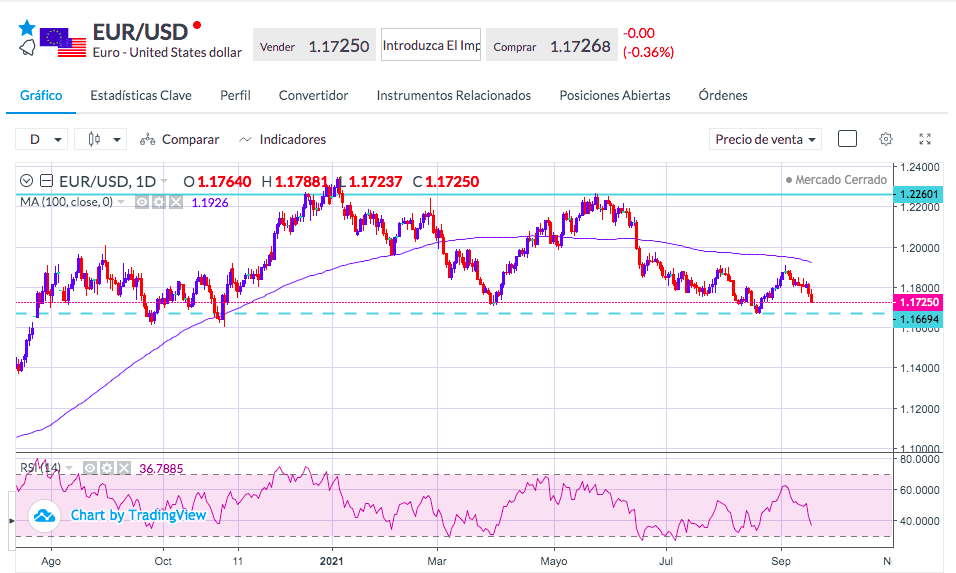Click the 1.22601 price line label
This screenshot has height=573, width=956.
(918, 194)
